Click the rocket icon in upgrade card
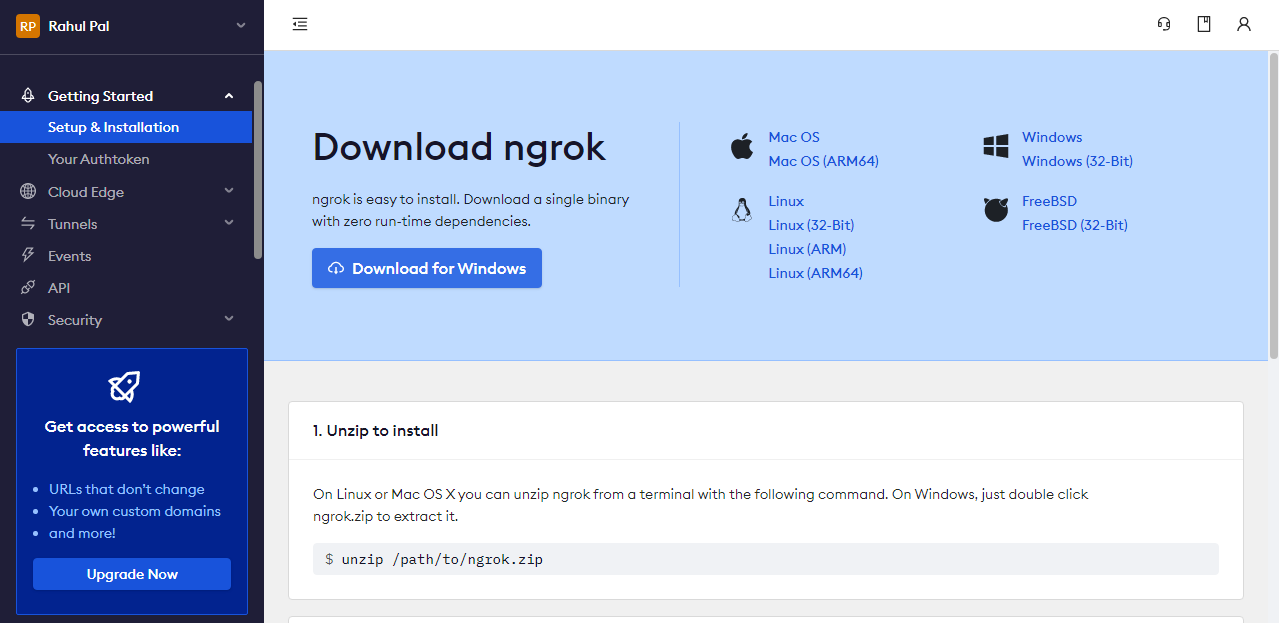The width and height of the screenshot is (1279, 623). pos(124,387)
